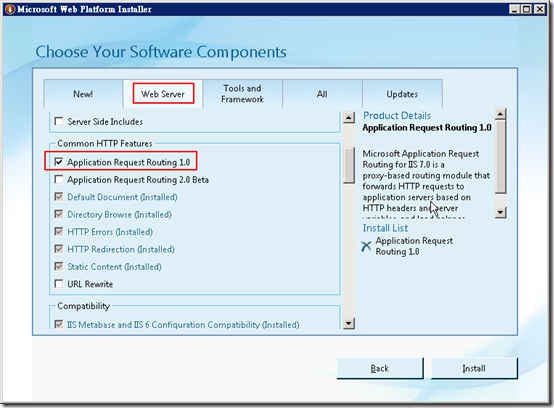This screenshot has width=554, height=408.
Task: Click Product Details scrollbar down arrow
Action: click(x=501, y=213)
